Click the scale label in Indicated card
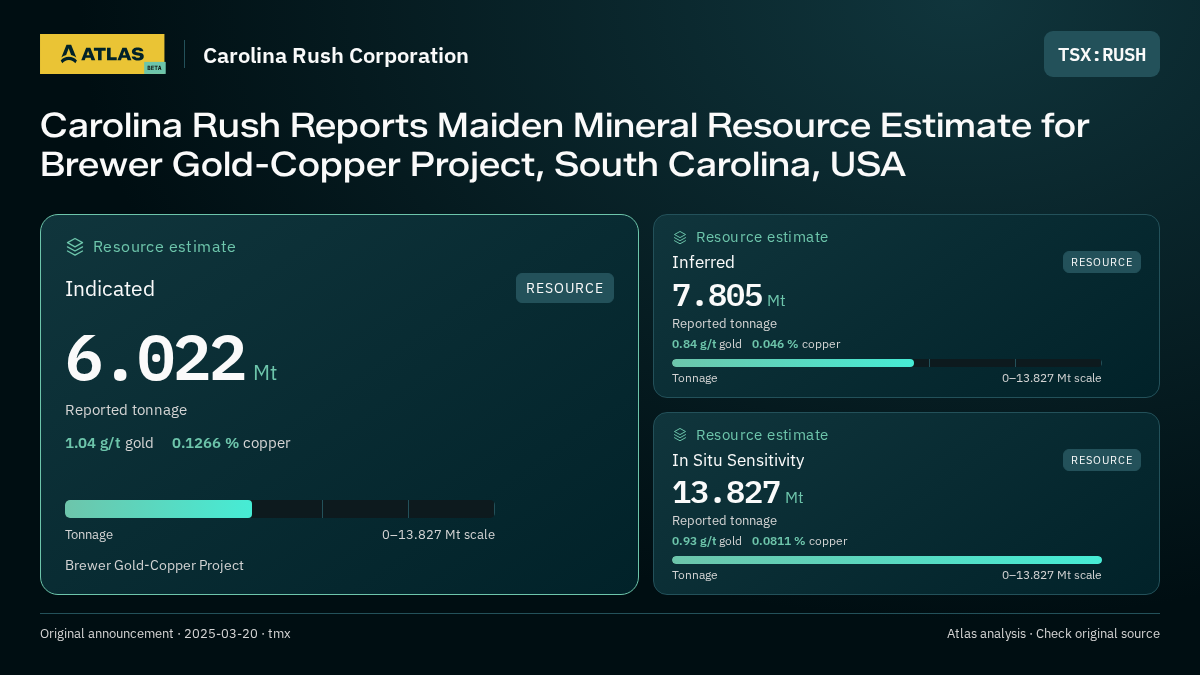The image size is (1200, 675). (438, 535)
